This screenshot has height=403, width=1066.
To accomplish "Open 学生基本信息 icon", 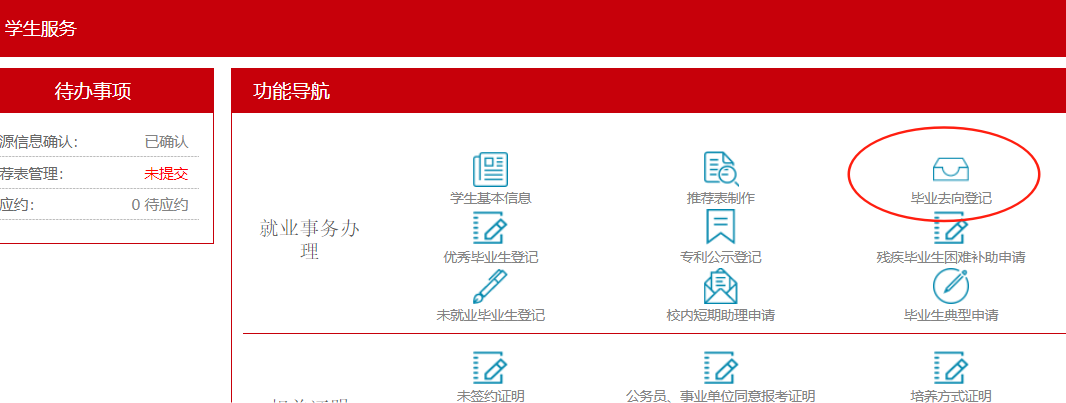I will [x=490, y=169].
